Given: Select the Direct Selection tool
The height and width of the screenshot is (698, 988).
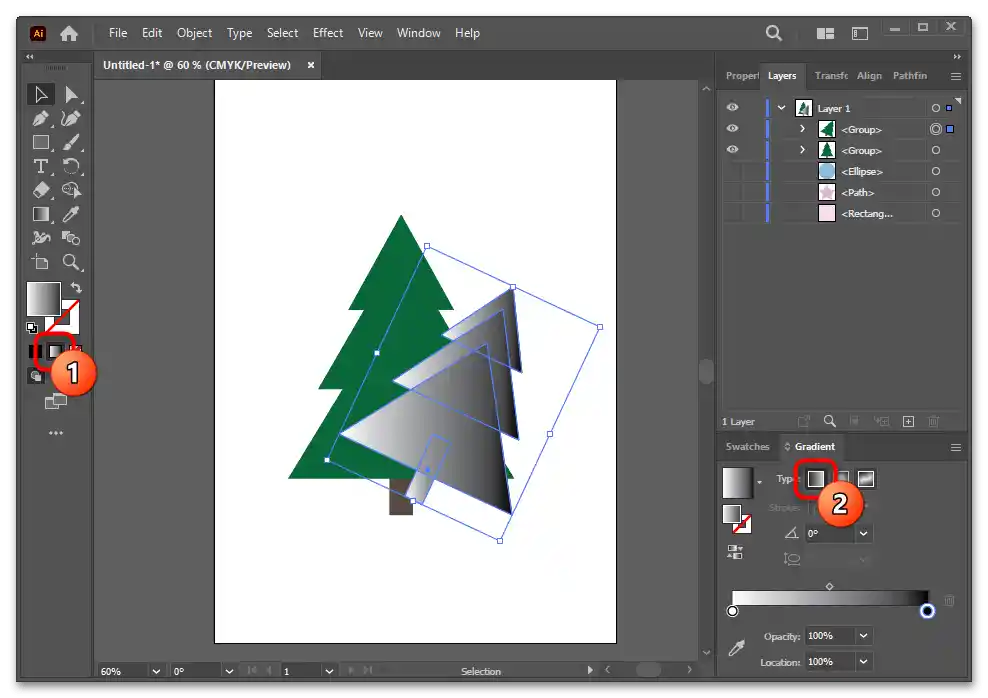Looking at the screenshot, I should (x=71, y=95).
